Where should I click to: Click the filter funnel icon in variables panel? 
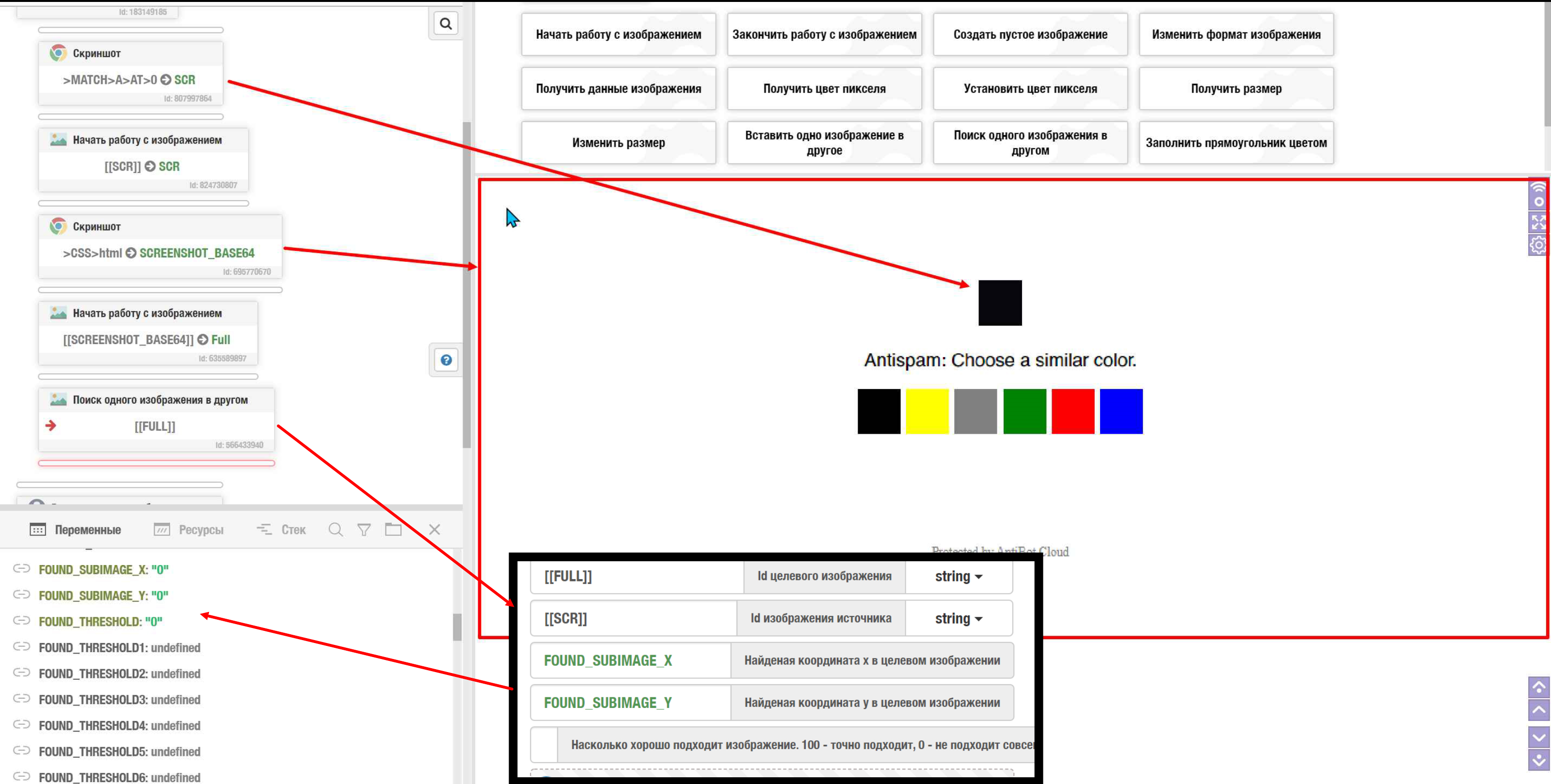click(x=364, y=530)
